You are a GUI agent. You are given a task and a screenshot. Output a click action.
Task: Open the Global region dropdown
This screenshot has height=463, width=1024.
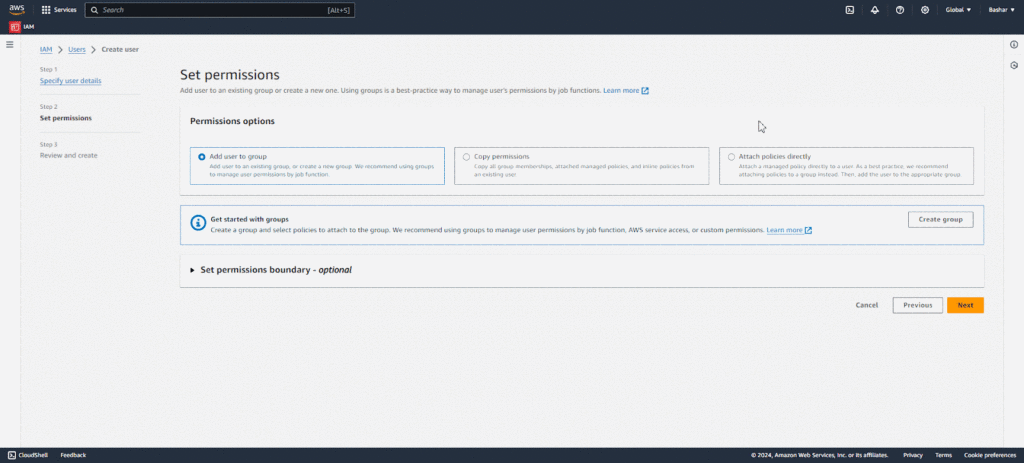[x=958, y=10]
